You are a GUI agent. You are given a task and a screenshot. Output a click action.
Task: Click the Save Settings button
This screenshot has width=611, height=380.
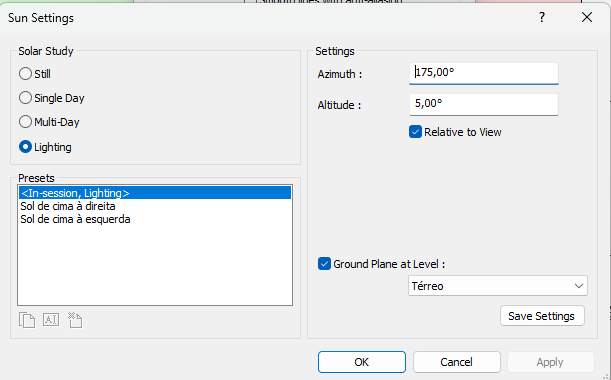pos(542,316)
